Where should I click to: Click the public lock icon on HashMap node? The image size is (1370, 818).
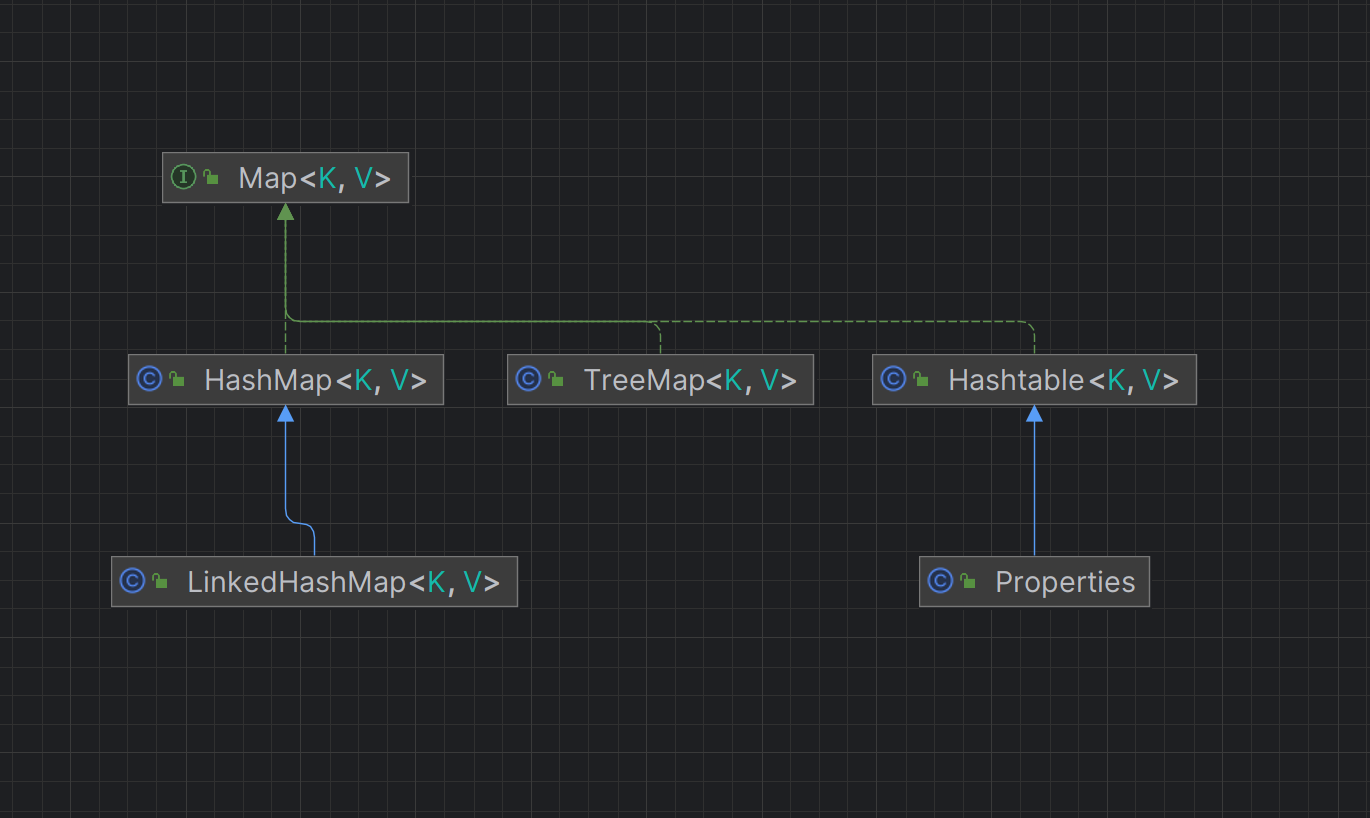pos(177,380)
